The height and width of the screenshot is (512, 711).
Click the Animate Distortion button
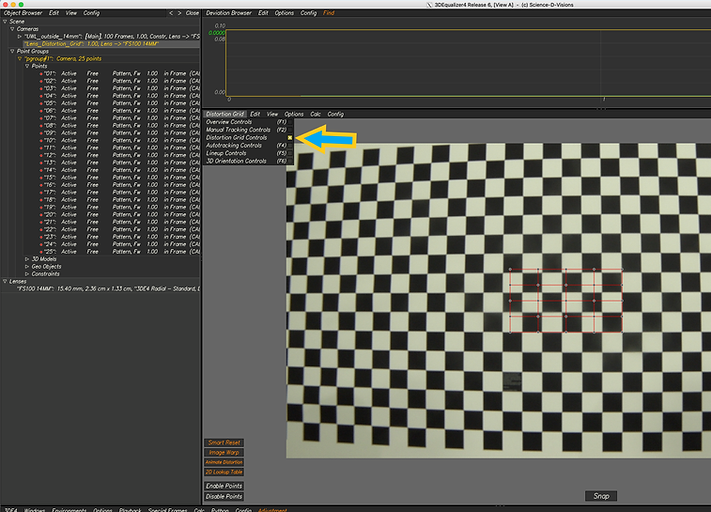click(x=224, y=462)
